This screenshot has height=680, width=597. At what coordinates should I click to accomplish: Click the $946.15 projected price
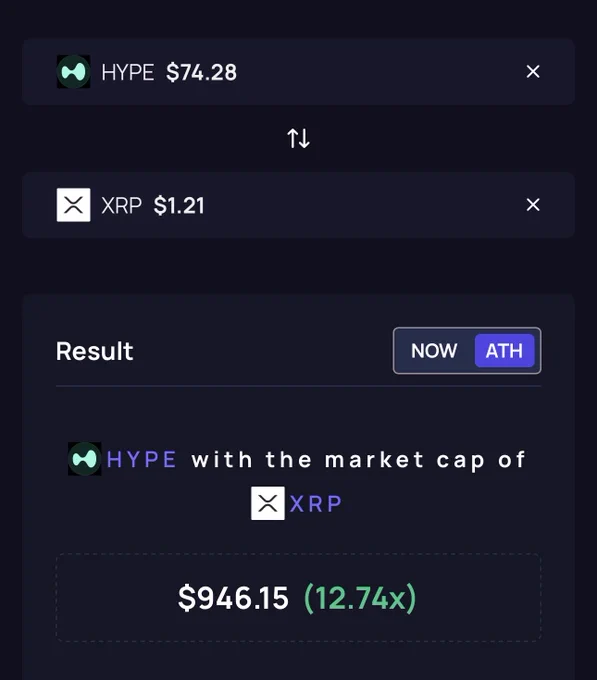(233, 598)
